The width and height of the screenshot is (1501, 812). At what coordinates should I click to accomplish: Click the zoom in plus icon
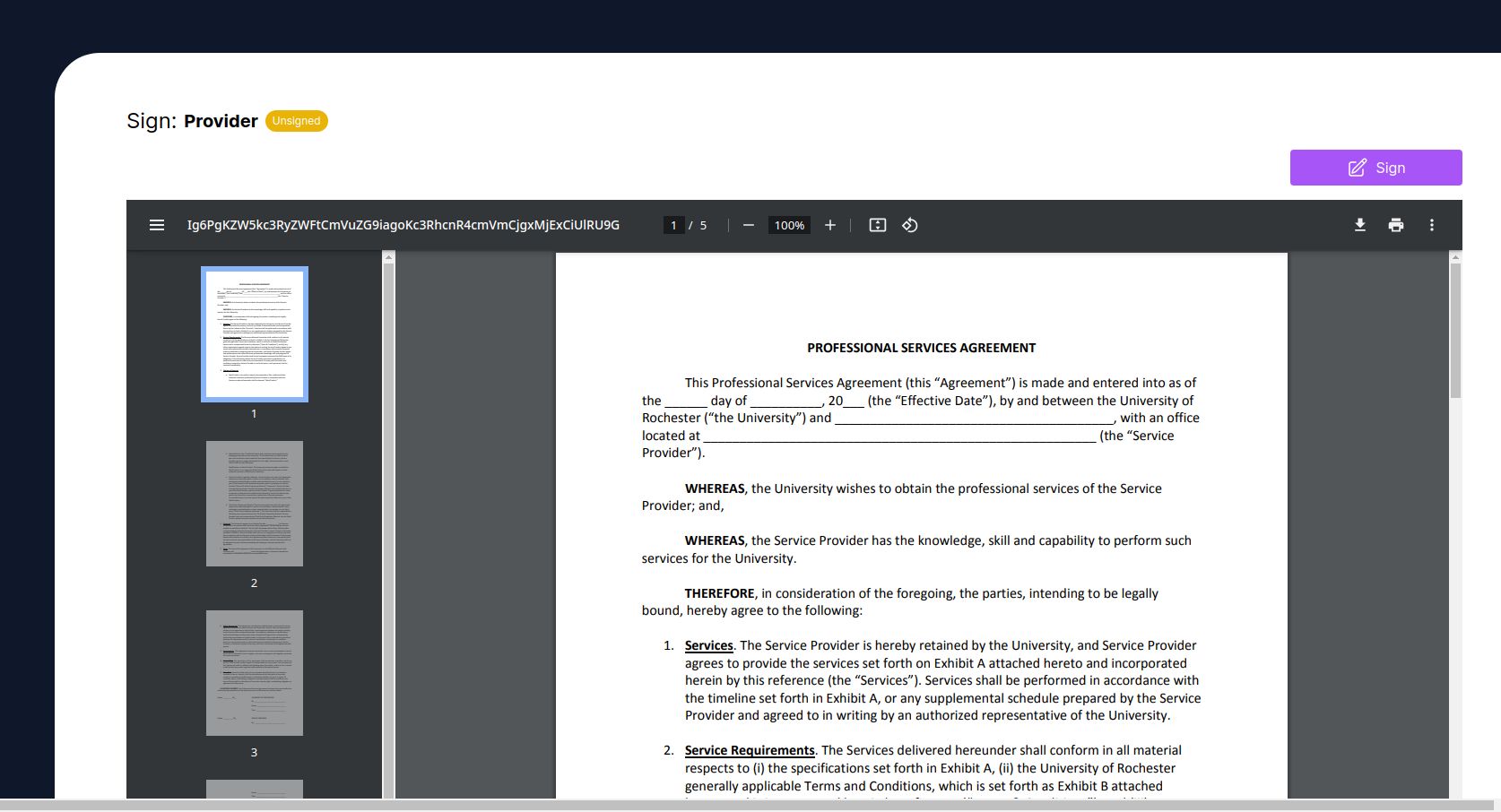tap(830, 225)
